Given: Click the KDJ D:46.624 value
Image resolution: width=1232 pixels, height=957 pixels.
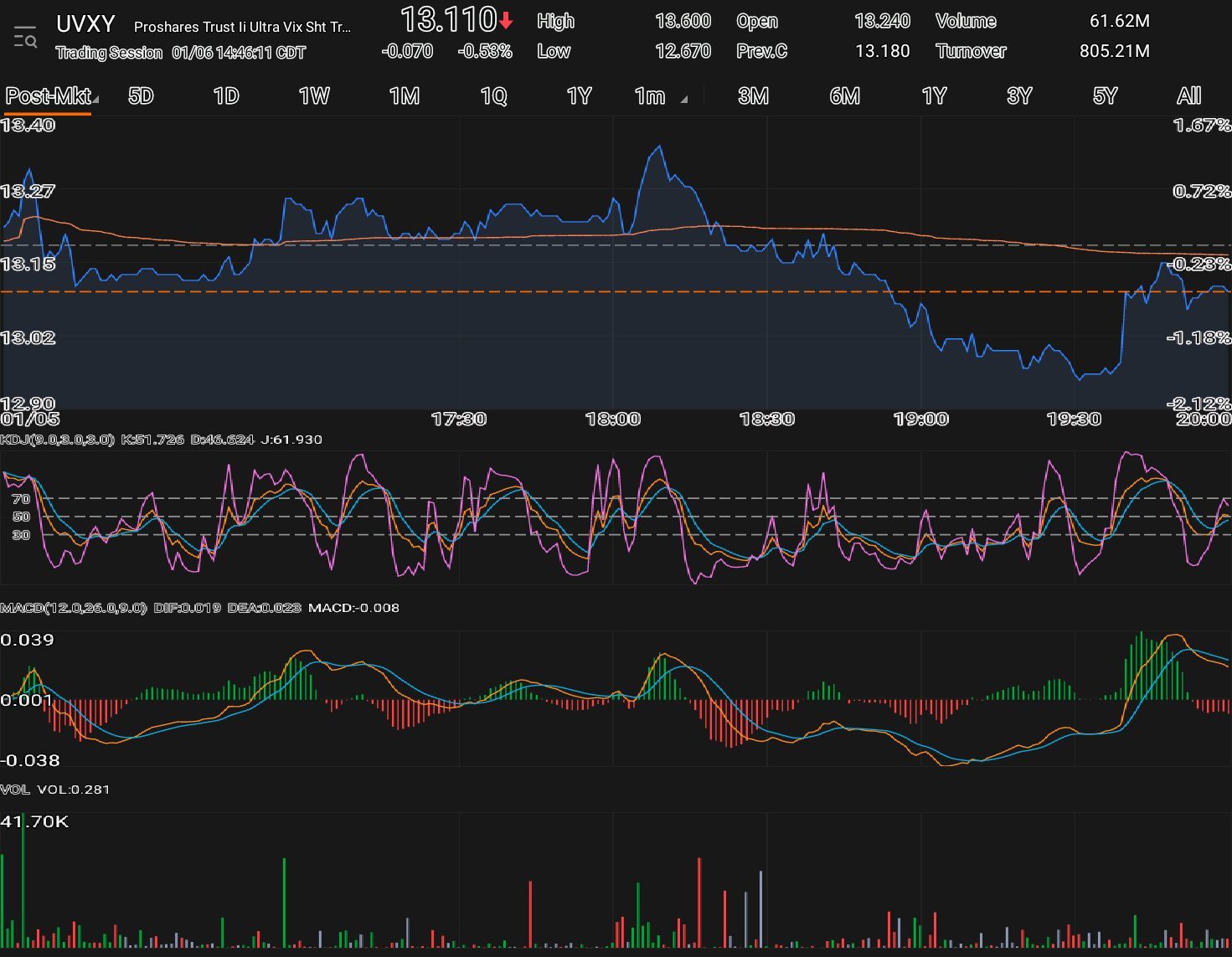Looking at the screenshot, I should pos(222,440).
